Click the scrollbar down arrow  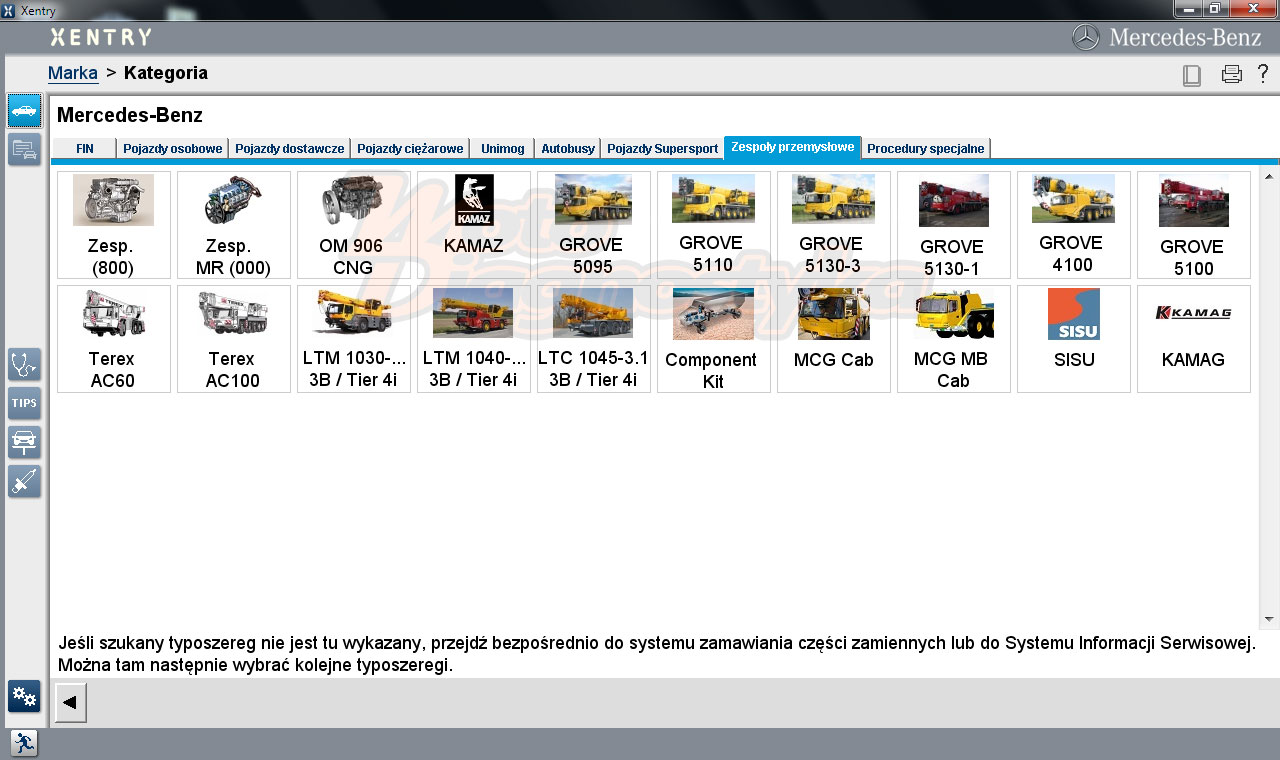coord(1270,619)
